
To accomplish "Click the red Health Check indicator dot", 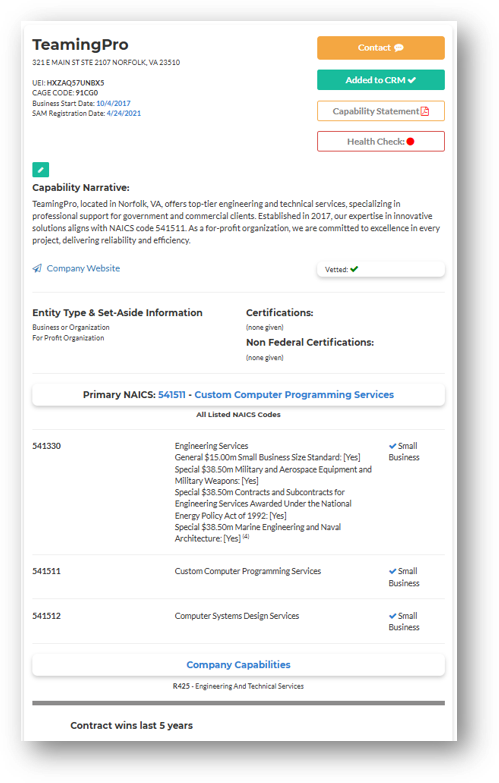I will click(x=411, y=141).
